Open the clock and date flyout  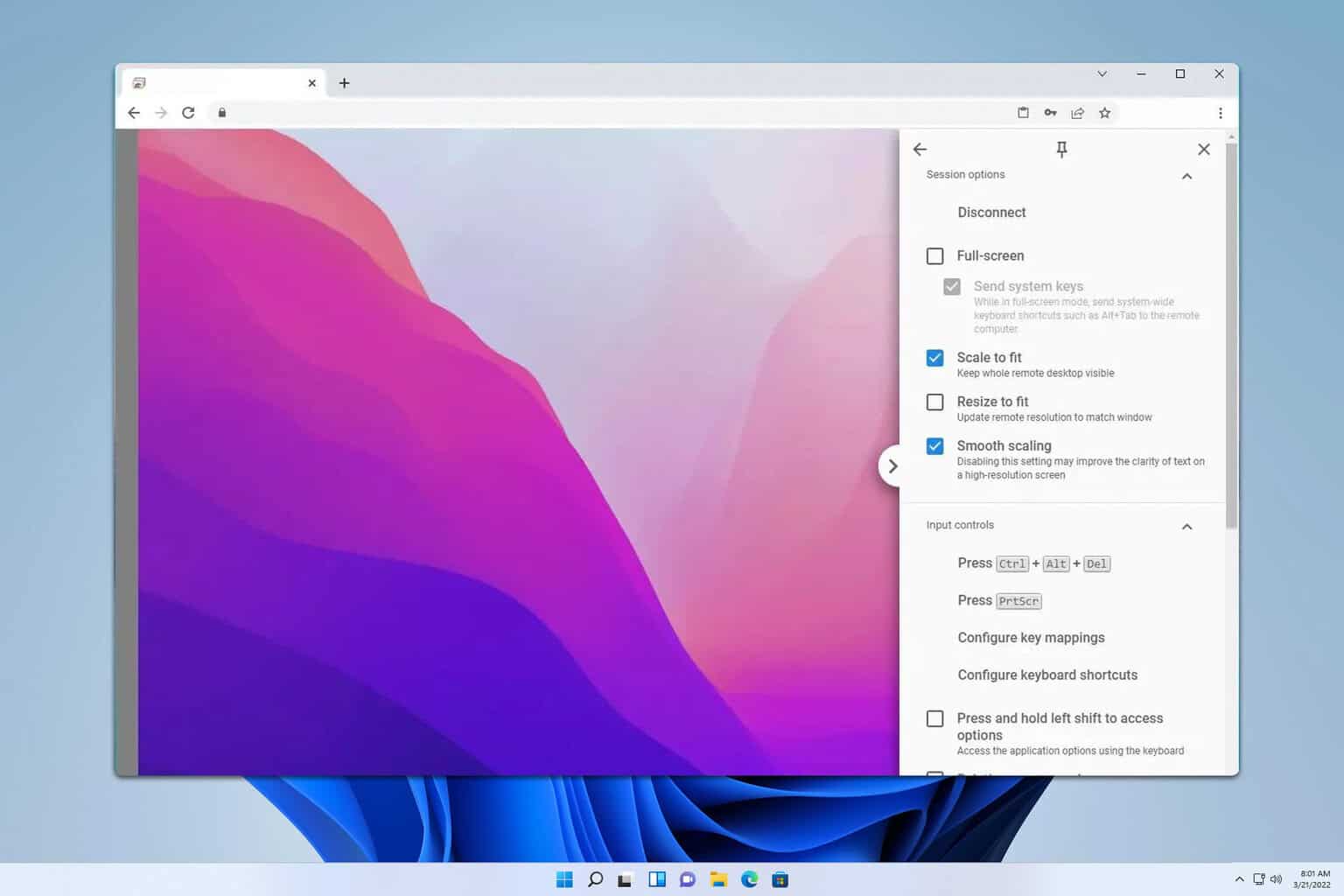(1312, 879)
